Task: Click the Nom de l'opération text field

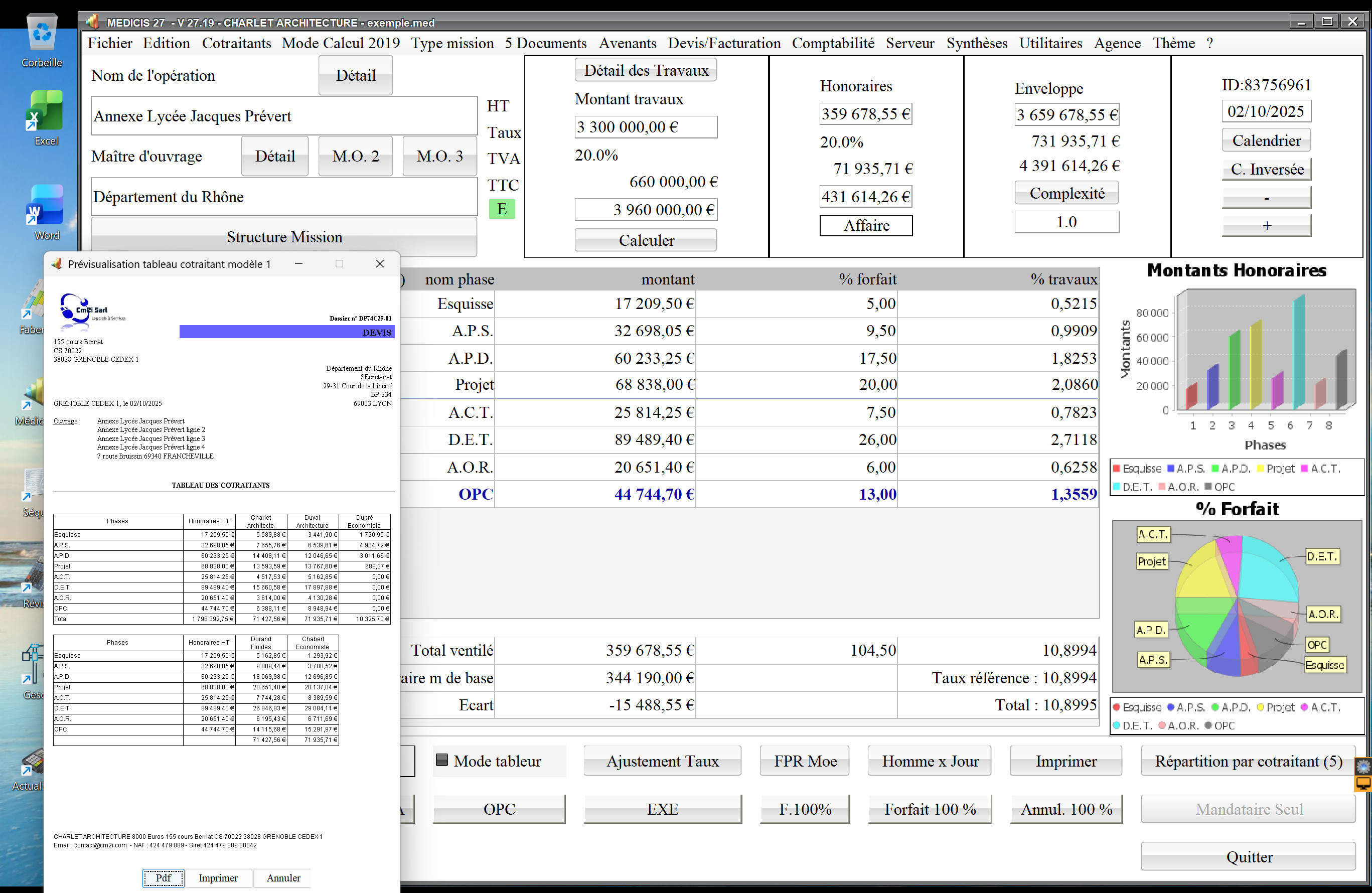Action: (x=284, y=116)
